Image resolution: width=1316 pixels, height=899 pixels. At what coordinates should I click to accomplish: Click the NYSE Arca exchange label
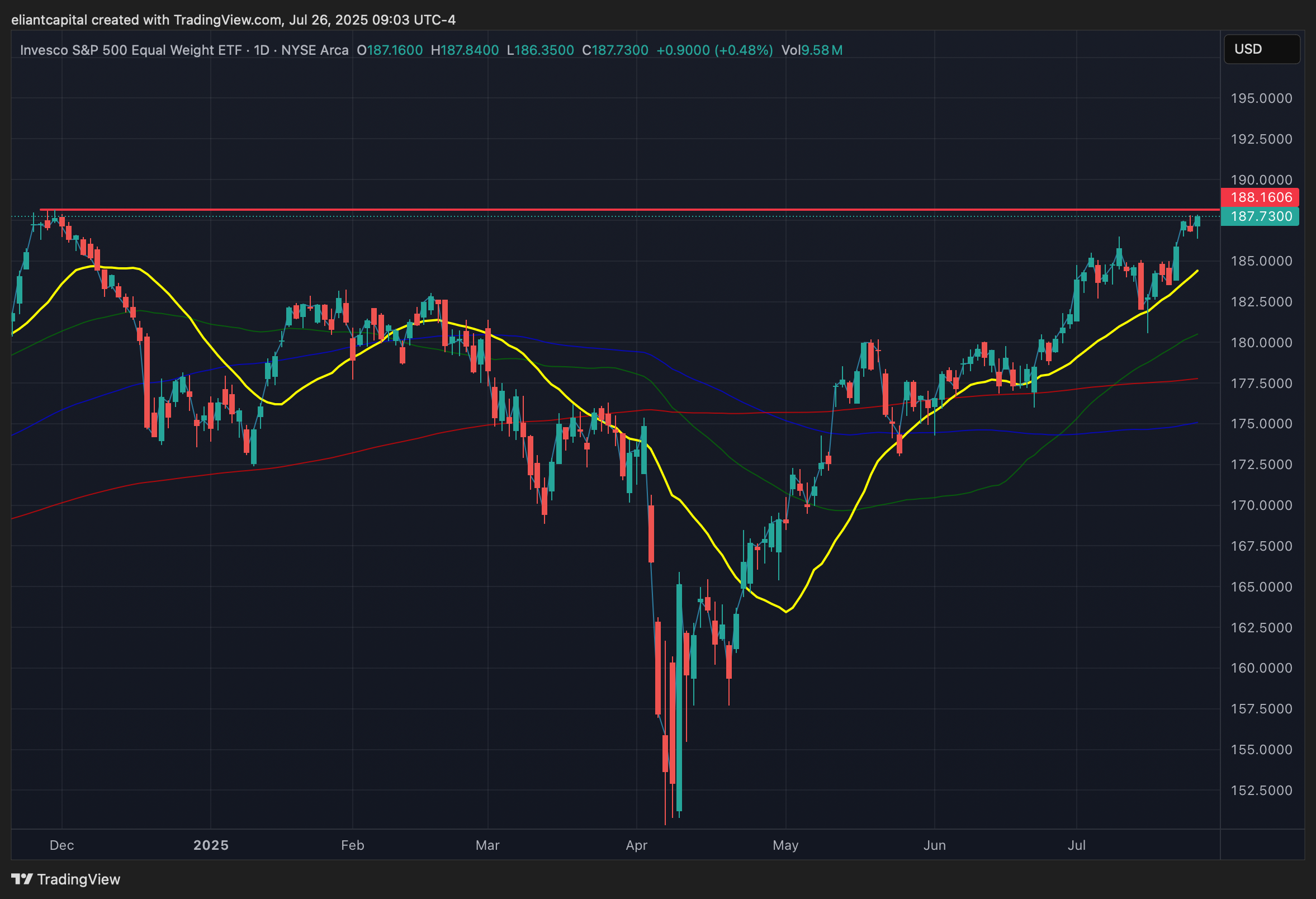(315, 50)
